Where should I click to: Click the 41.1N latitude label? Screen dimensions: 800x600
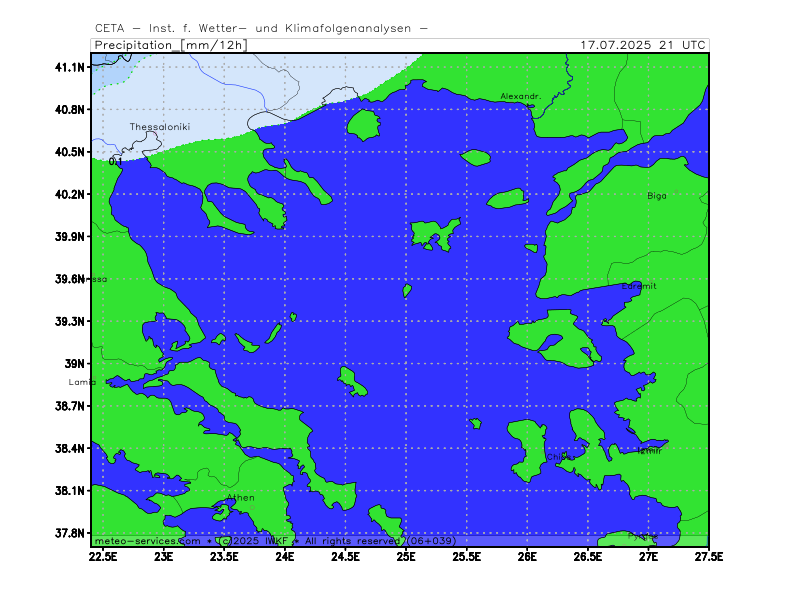(x=70, y=67)
